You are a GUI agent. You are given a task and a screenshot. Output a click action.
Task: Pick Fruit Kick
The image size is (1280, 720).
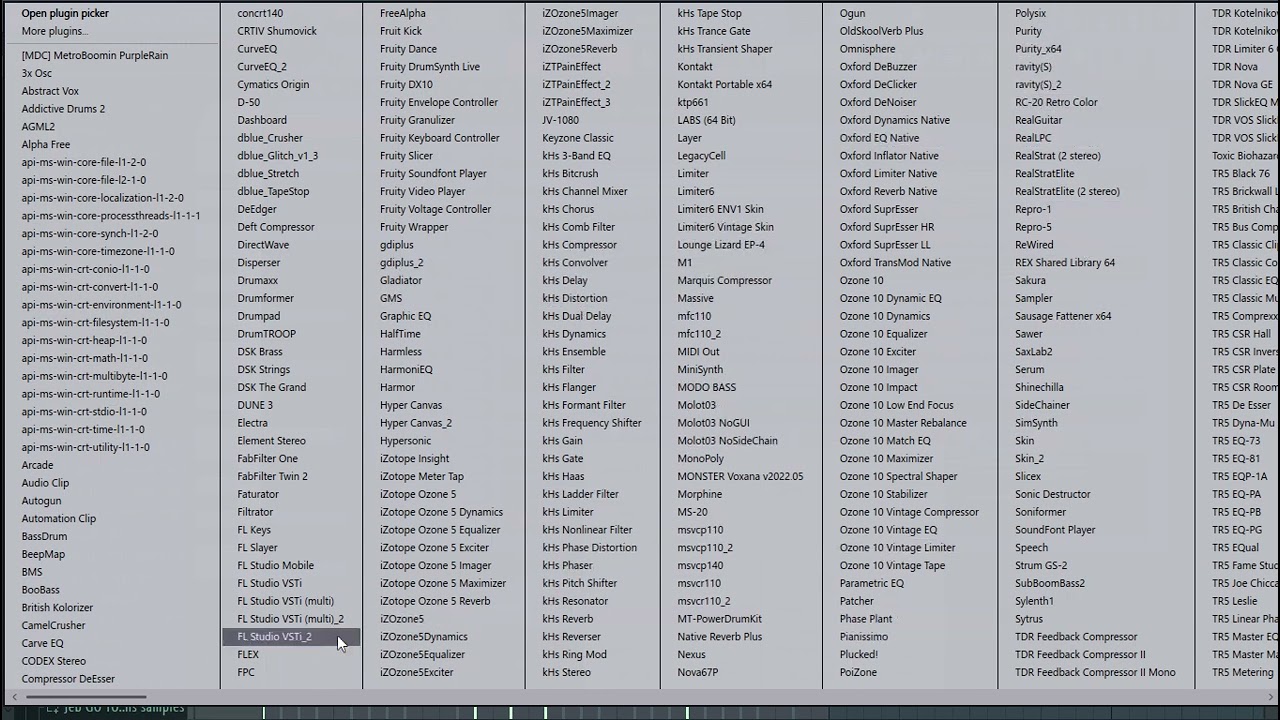(401, 32)
